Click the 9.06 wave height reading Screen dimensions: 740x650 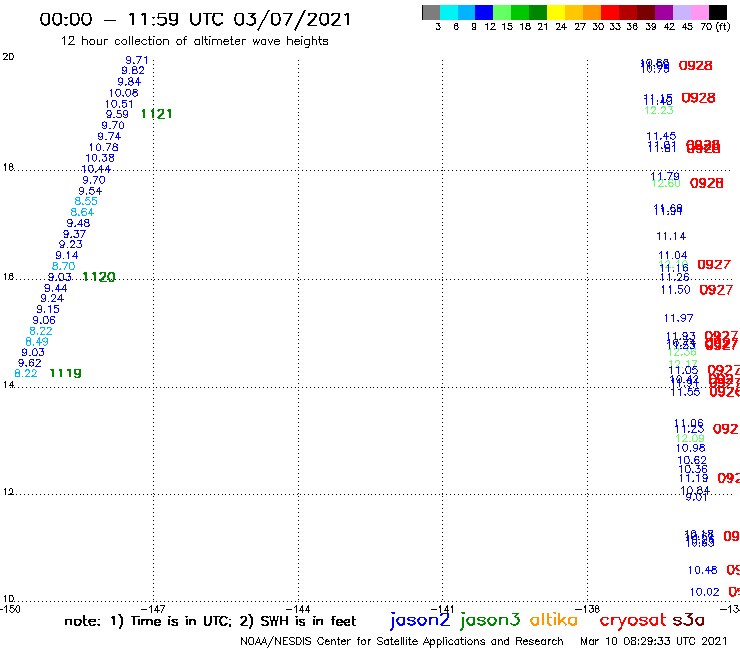tap(44, 320)
